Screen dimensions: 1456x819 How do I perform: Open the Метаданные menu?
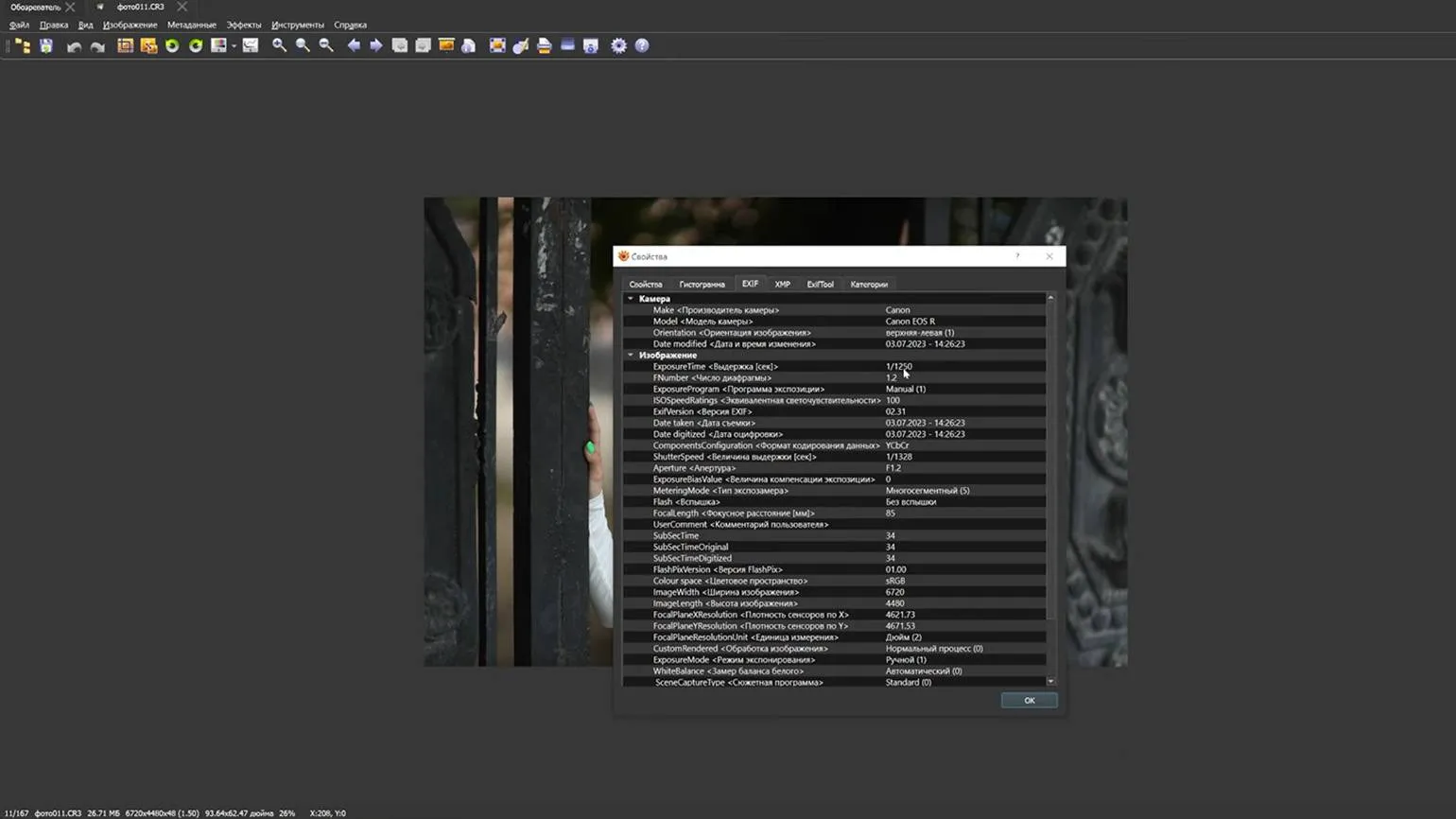(x=191, y=25)
